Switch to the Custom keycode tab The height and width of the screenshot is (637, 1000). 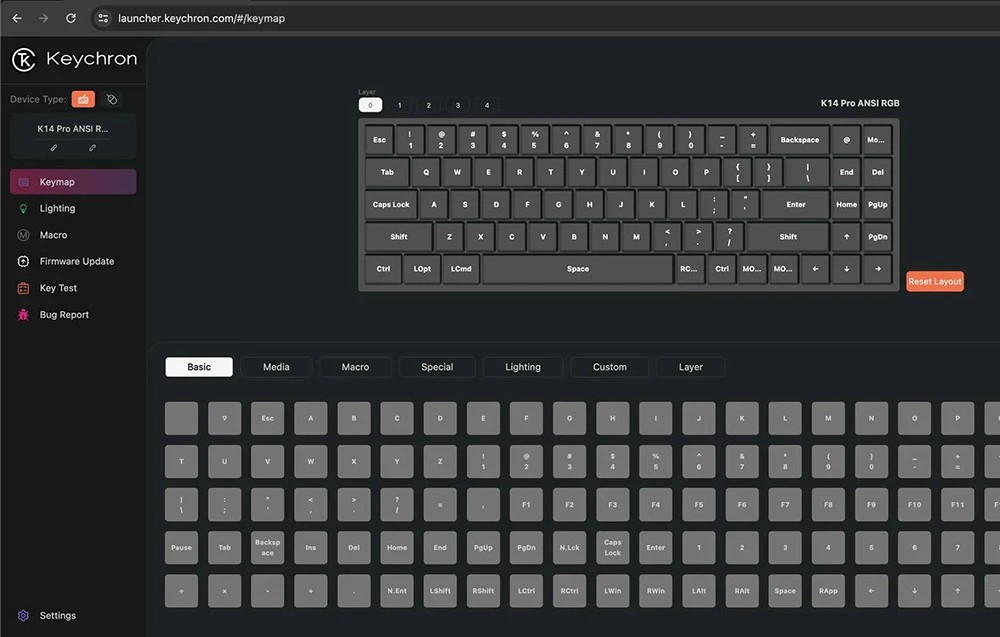click(610, 367)
